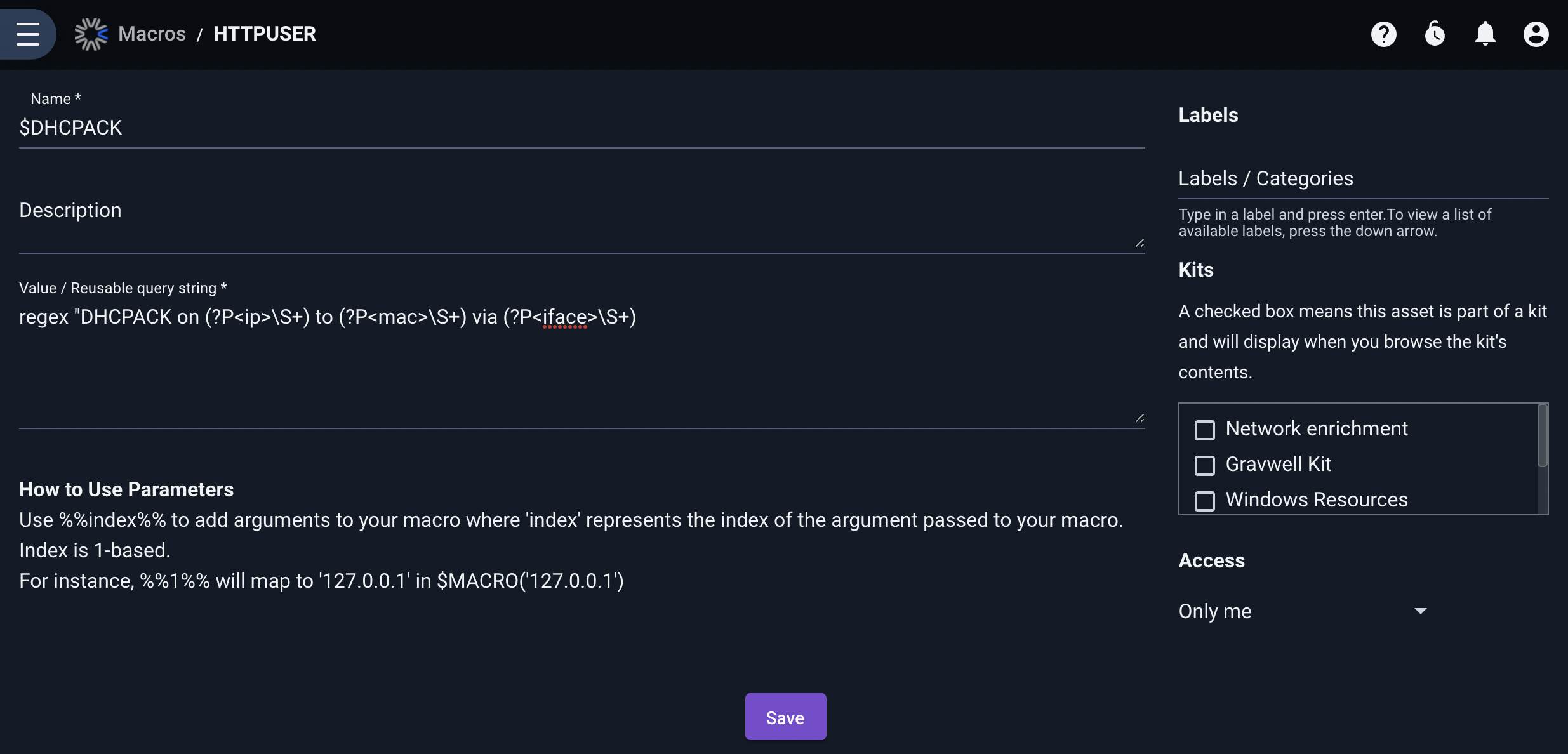Image resolution: width=1568 pixels, height=754 pixels.
Task: Click the HTTPUSER breadcrumb title
Action: click(x=265, y=34)
